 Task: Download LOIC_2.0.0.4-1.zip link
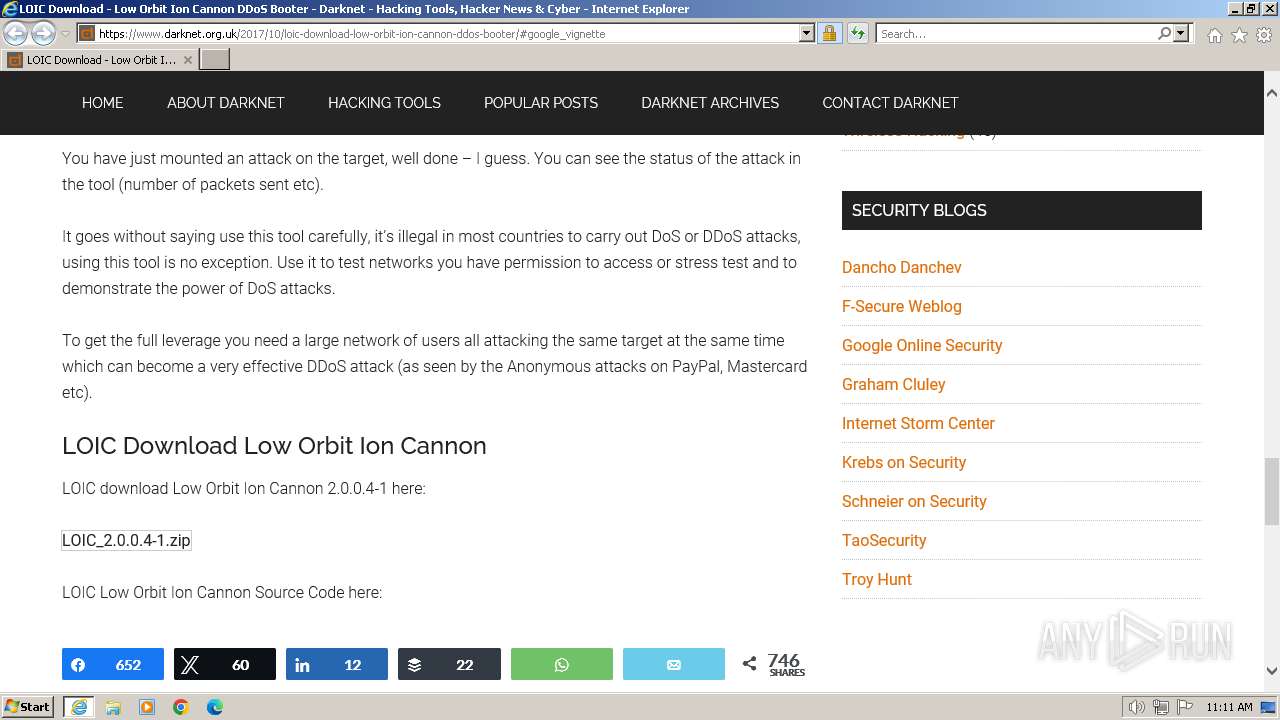pyautogui.click(x=126, y=540)
